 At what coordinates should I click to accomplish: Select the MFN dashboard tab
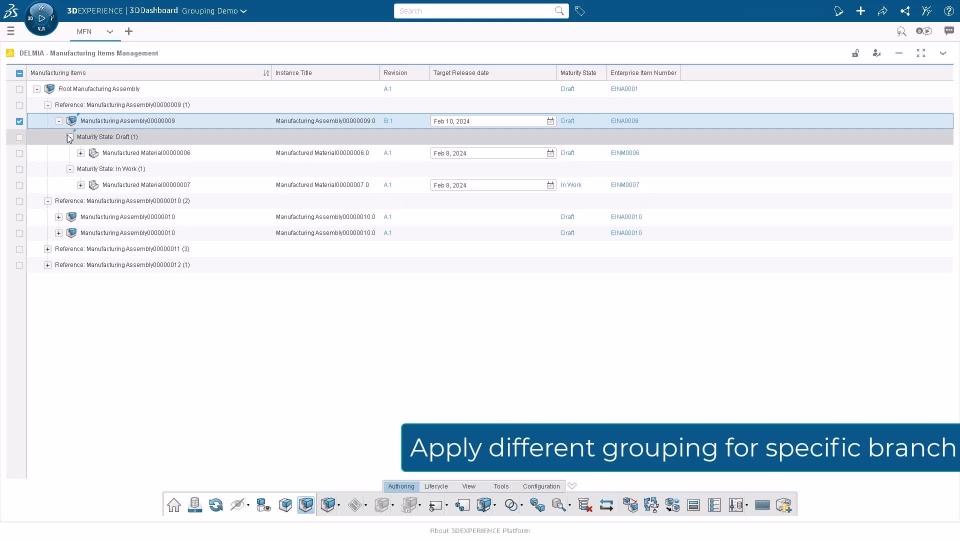(84, 32)
